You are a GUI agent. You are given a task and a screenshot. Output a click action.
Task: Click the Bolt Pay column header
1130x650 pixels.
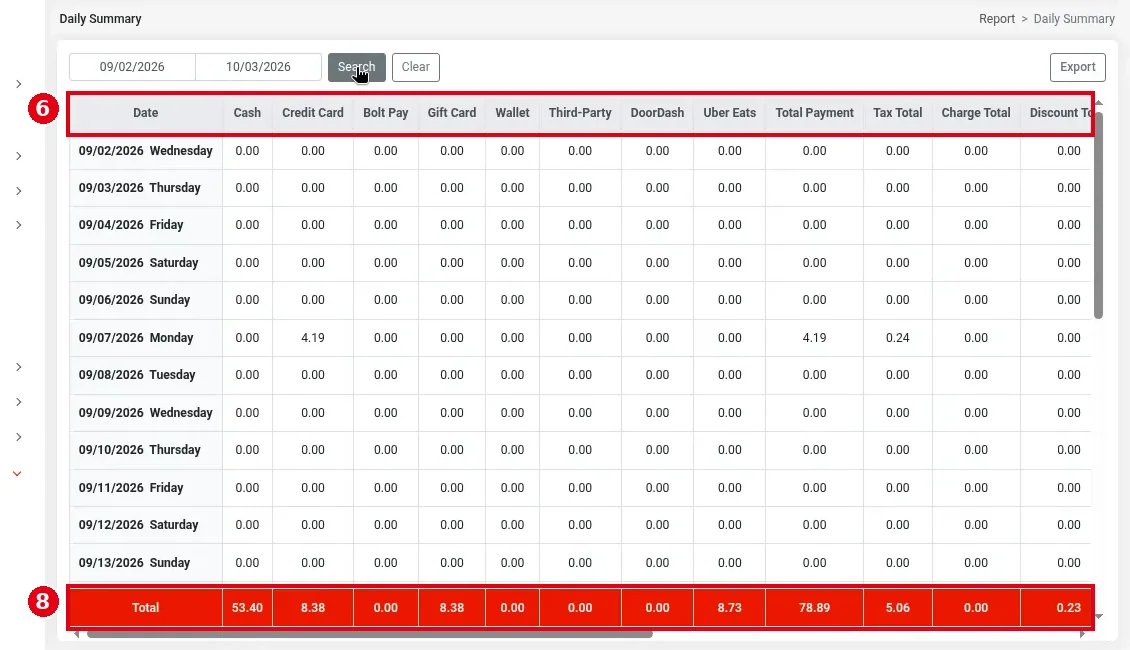(x=386, y=113)
